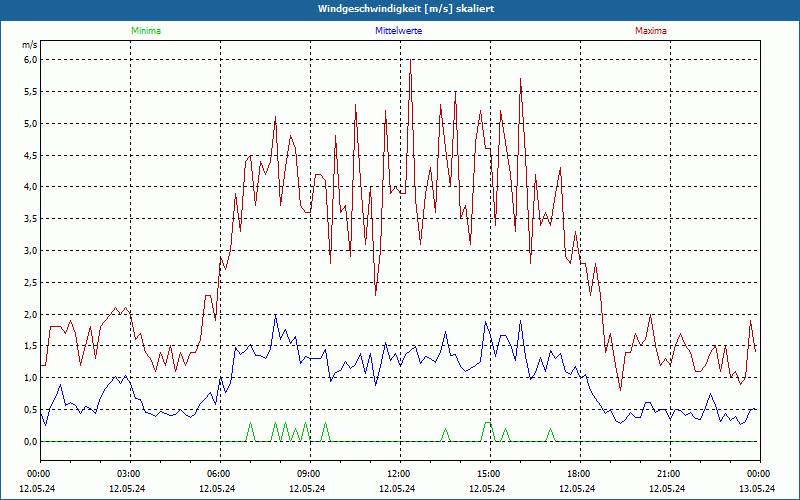Click the 09:00 time label
Image resolution: width=800 pixels, height=500 pixels.
(x=310, y=474)
